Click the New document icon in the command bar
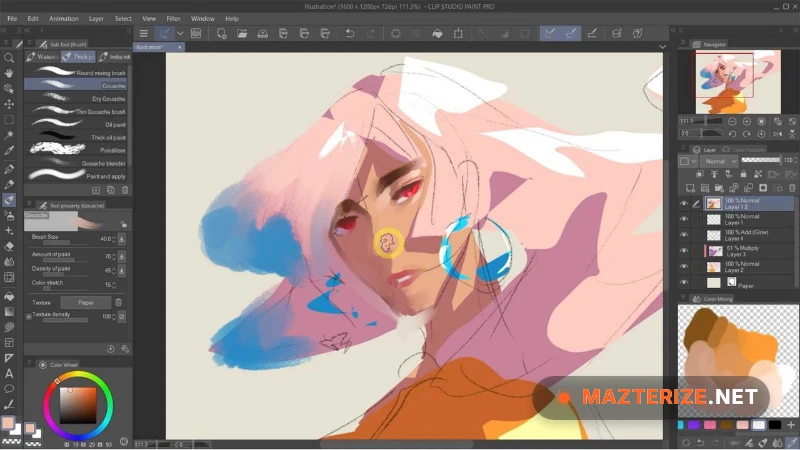Screen dimensions: 800x450 (x=221, y=34)
